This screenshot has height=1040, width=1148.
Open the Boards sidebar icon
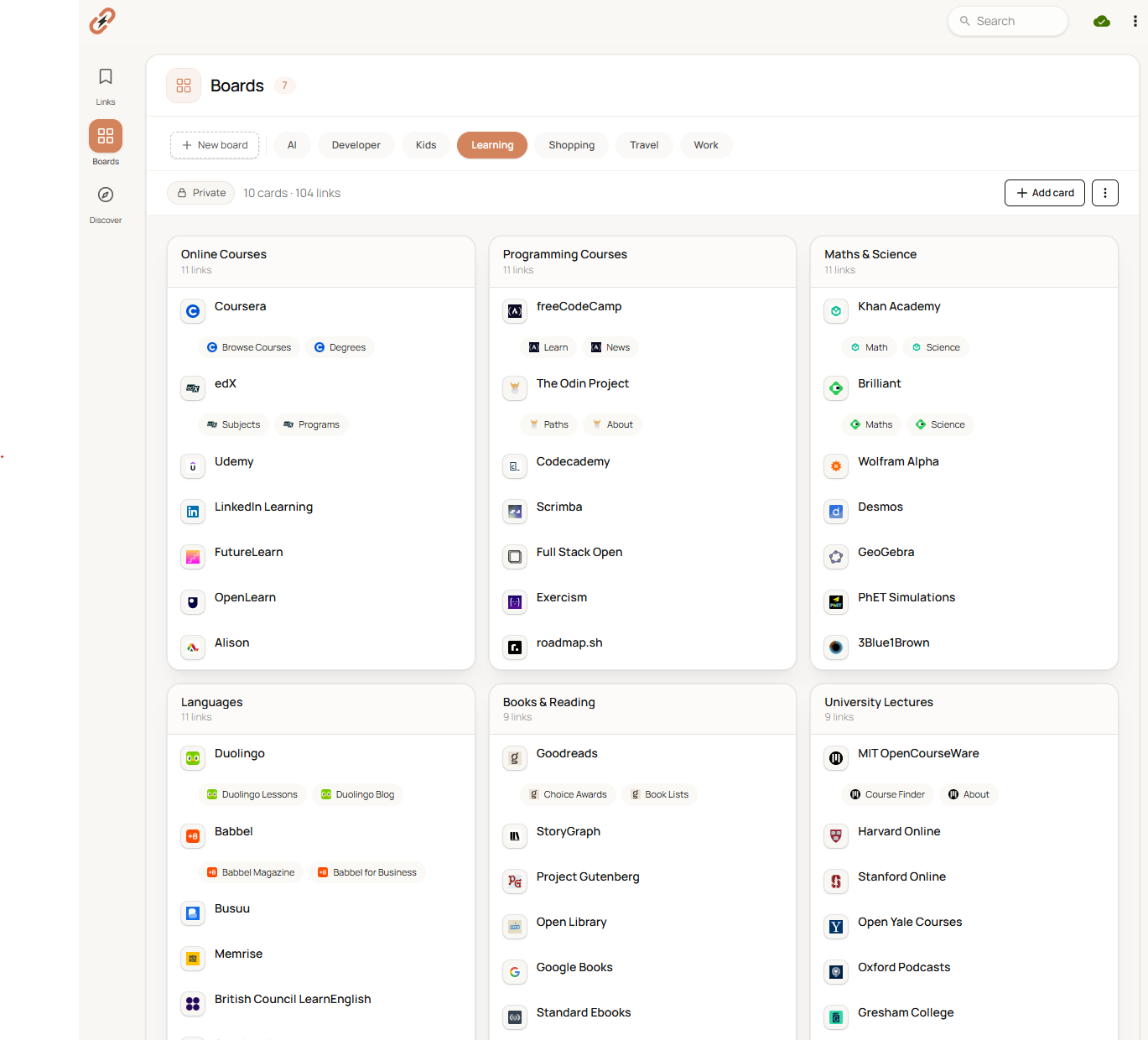tap(106, 136)
